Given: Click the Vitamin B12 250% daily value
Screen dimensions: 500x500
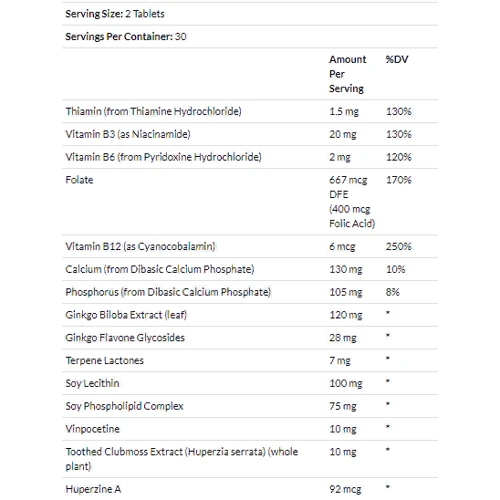Looking at the screenshot, I should click(398, 246).
